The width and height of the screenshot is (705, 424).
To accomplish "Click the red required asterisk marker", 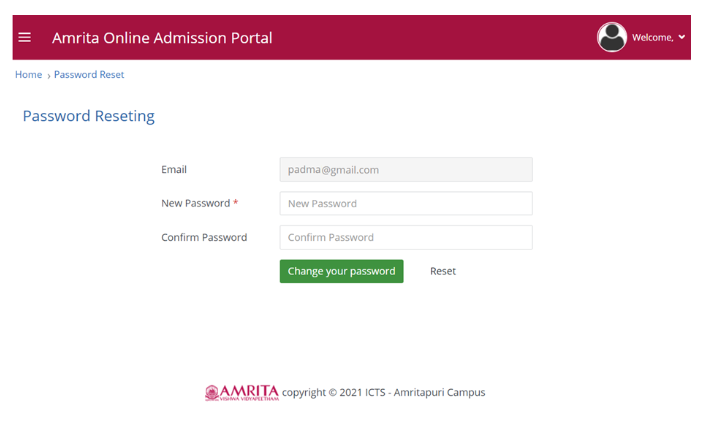I will tap(236, 203).
